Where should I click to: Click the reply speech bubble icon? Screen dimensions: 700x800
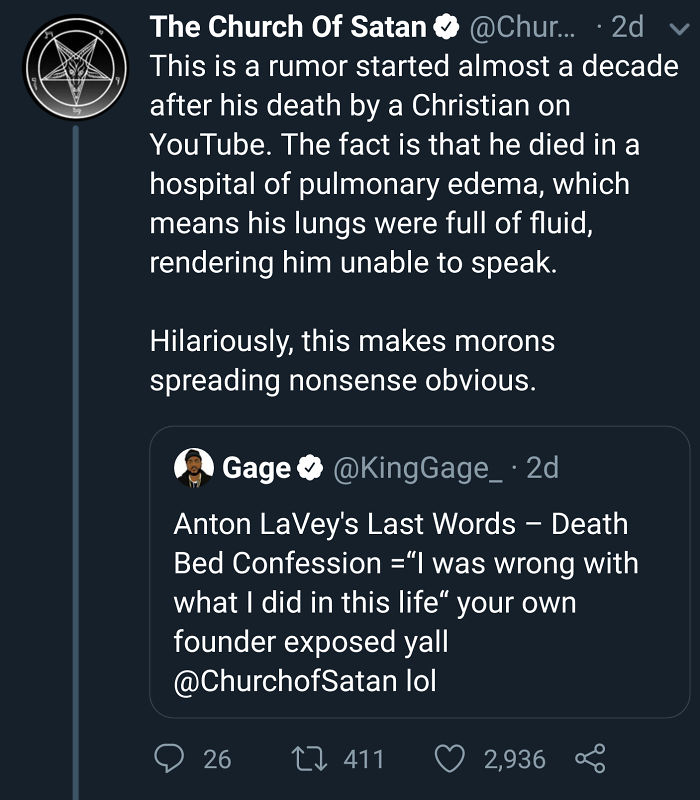pos(170,759)
